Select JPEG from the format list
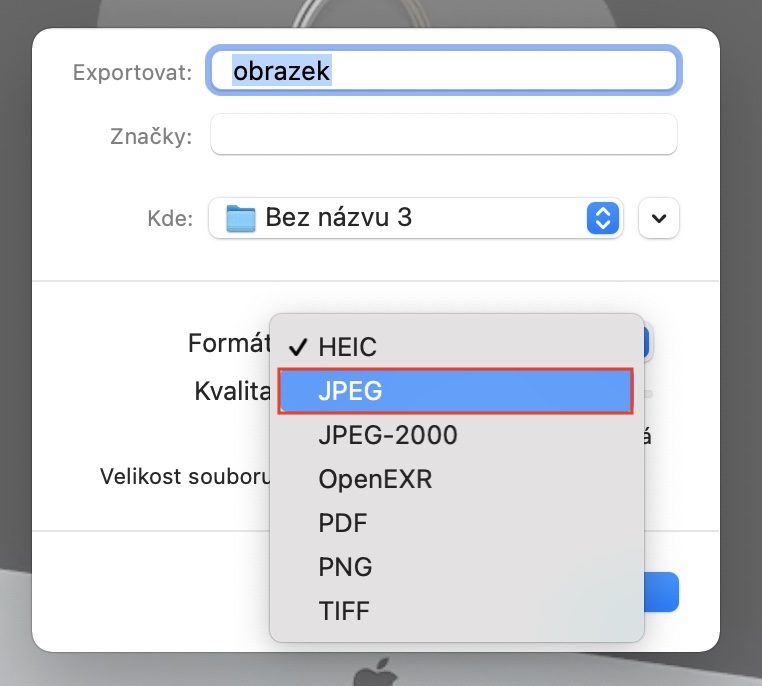The image size is (762, 686). pyautogui.click(x=455, y=391)
